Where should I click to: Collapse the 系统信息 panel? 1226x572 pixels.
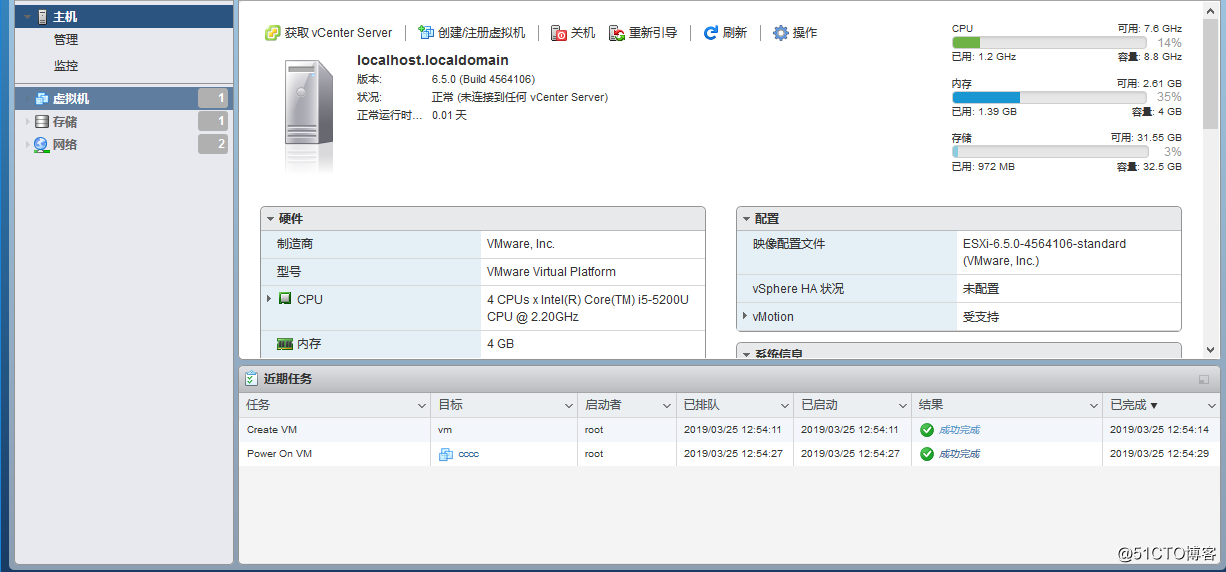point(746,354)
